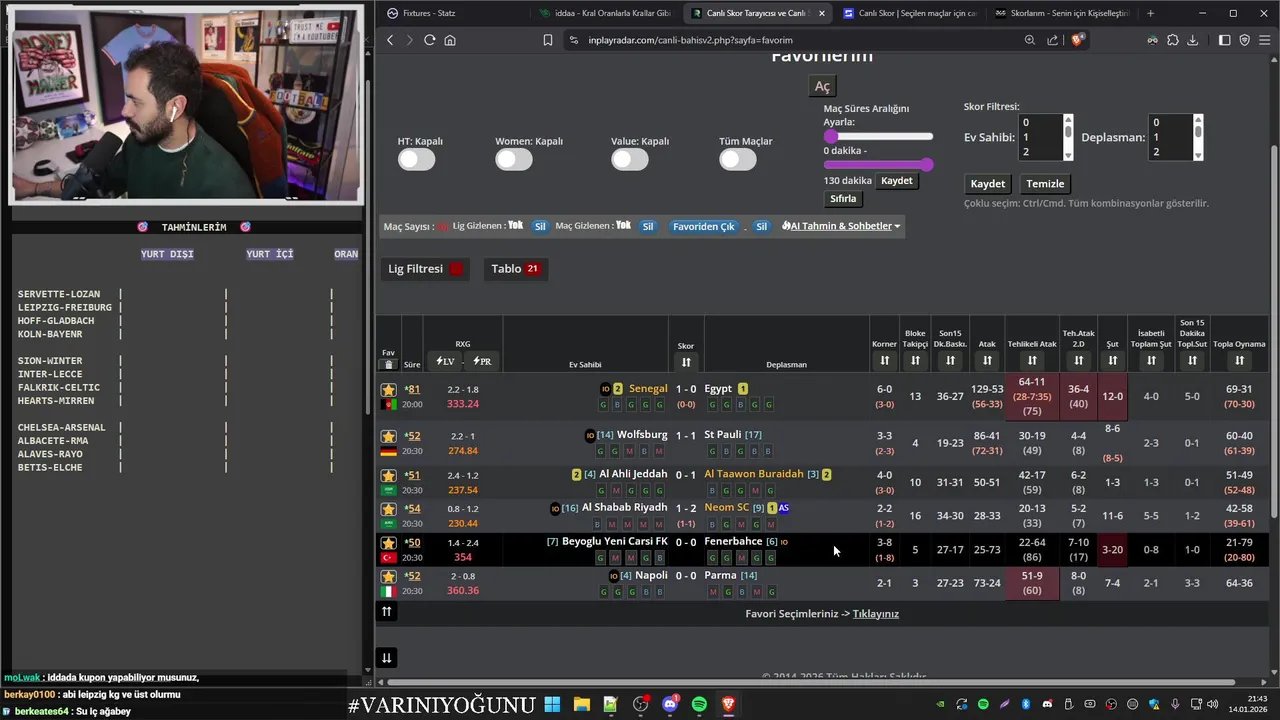Jump to bottom with double down-arrow button

pos(387,657)
